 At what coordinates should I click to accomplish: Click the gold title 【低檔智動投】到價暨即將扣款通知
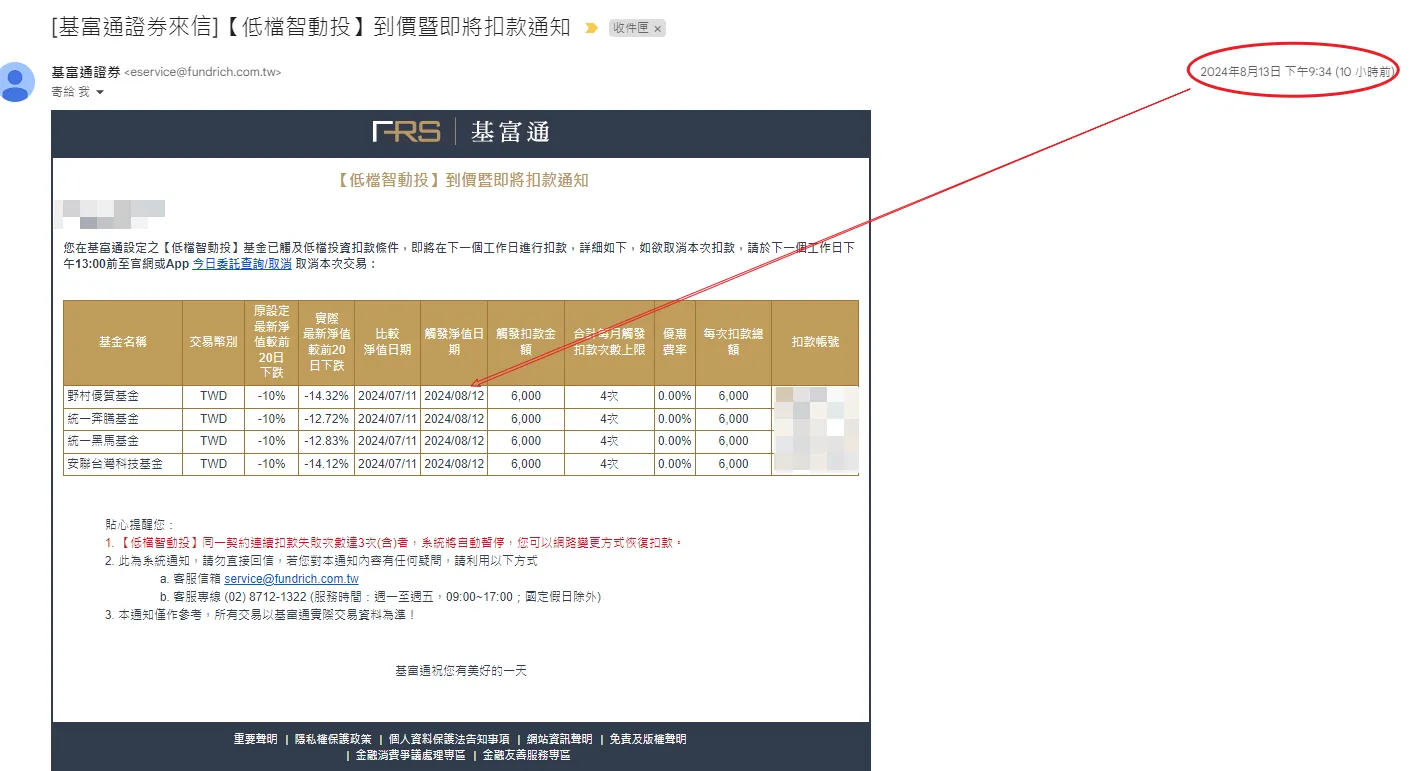[461, 181]
